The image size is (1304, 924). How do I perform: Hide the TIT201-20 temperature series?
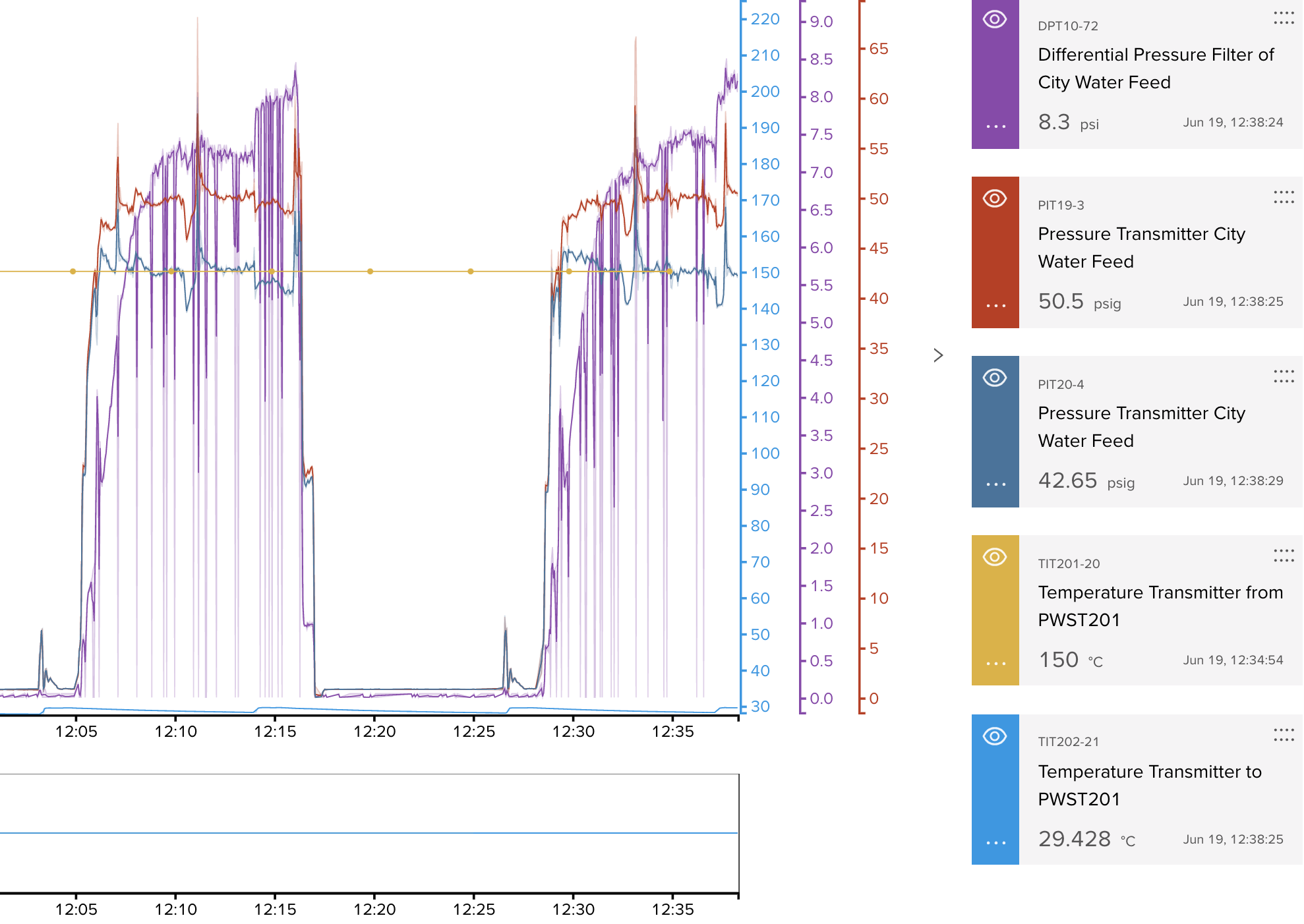click(x=994, y=557)
